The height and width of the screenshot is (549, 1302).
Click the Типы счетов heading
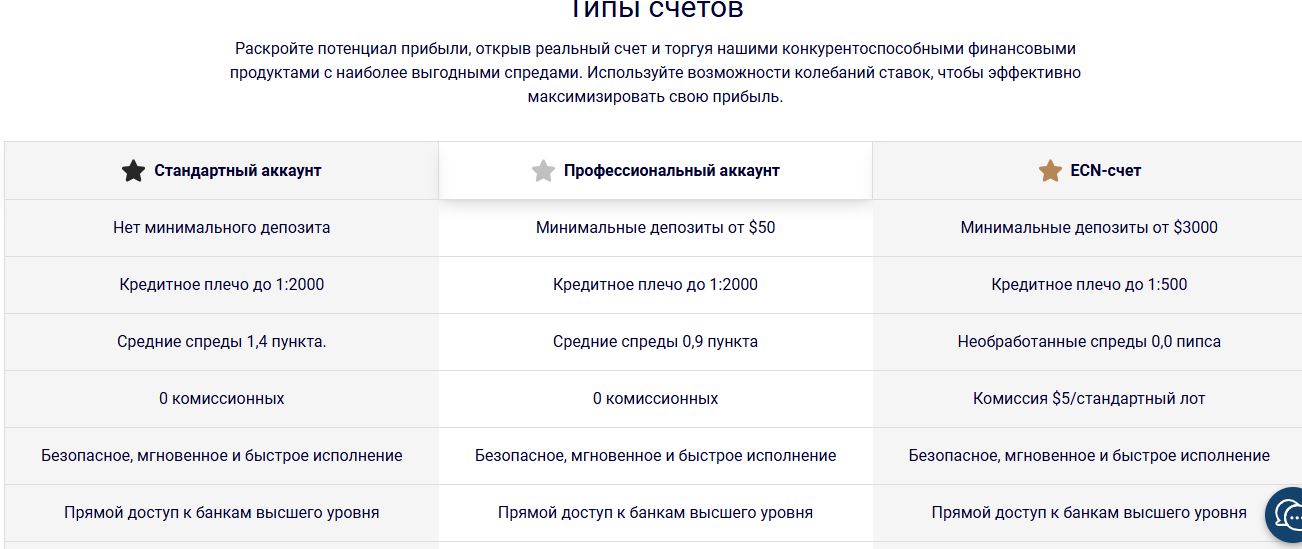[655, 10]
